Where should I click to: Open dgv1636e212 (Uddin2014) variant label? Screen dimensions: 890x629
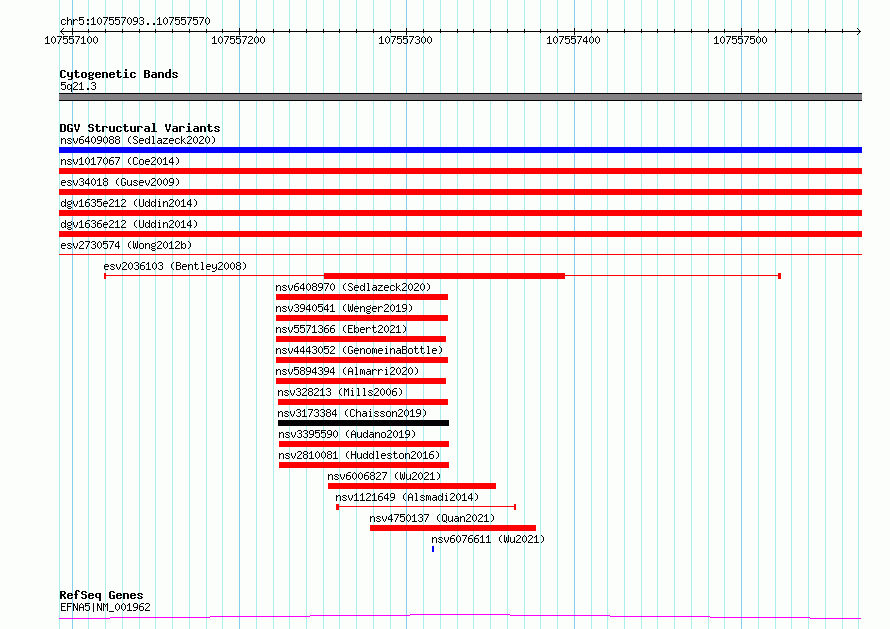click(x=129, y=224)
